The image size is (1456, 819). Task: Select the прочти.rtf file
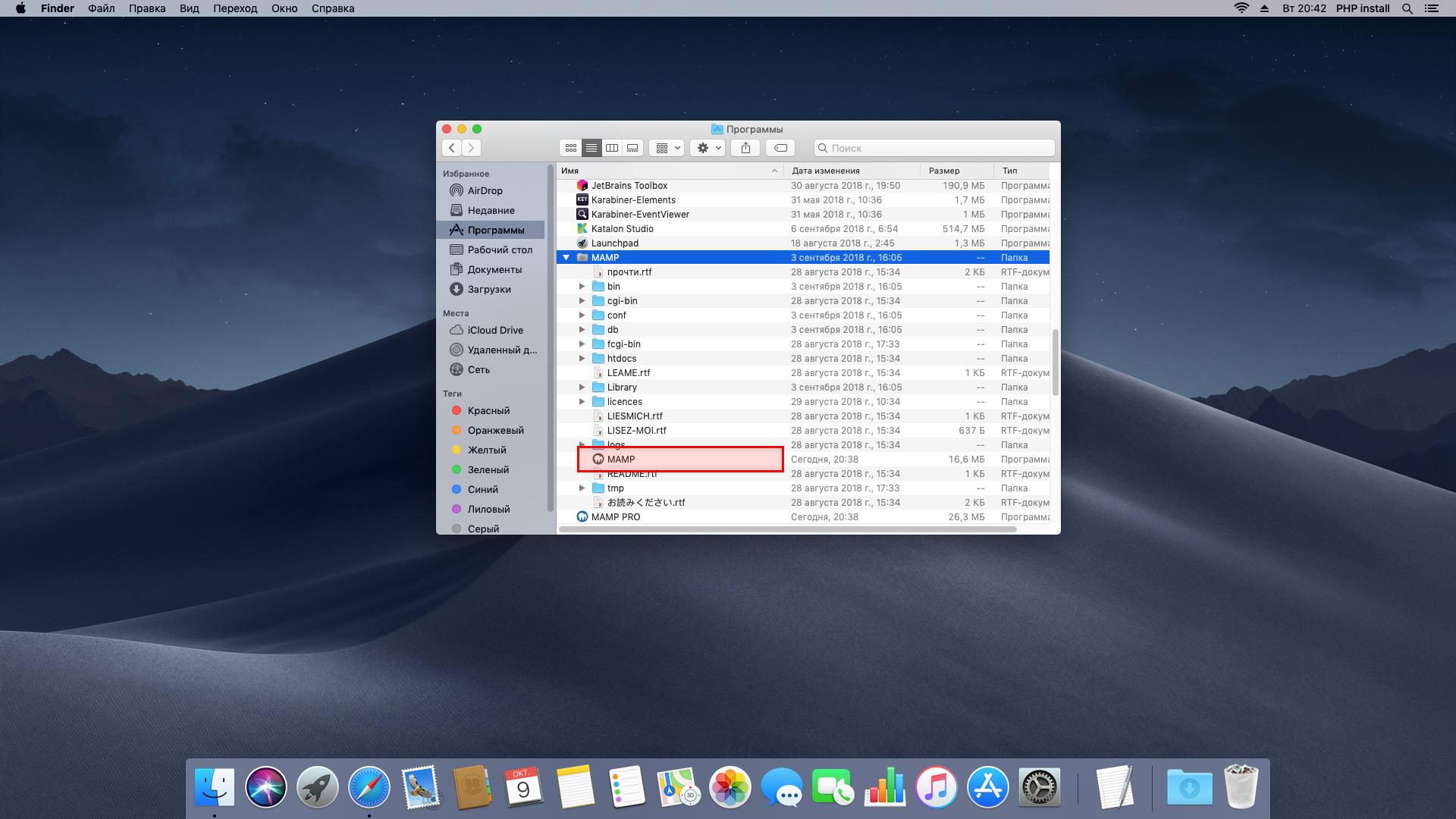pos(803,272)
